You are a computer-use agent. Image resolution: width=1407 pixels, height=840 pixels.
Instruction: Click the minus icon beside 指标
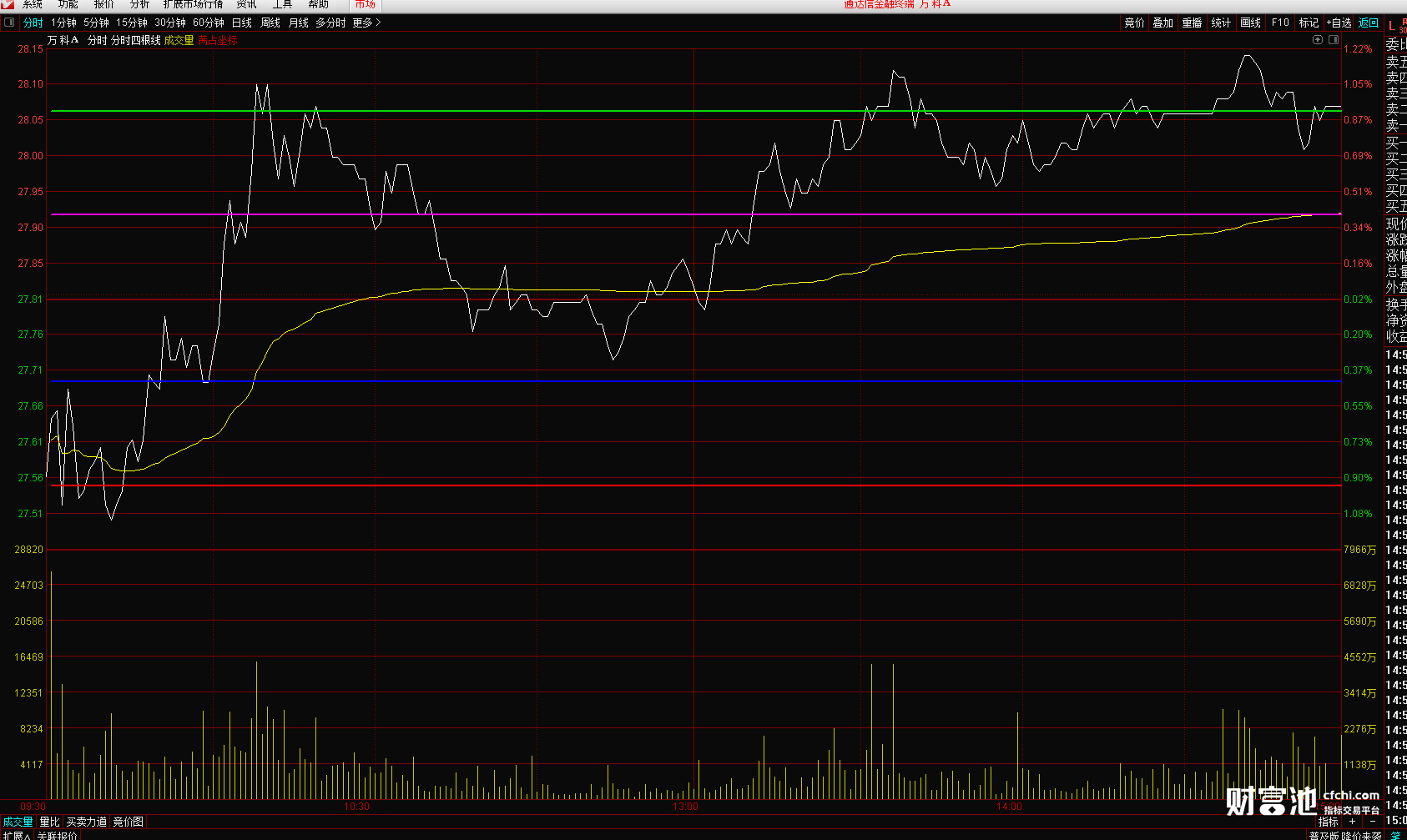point(1373,822)
